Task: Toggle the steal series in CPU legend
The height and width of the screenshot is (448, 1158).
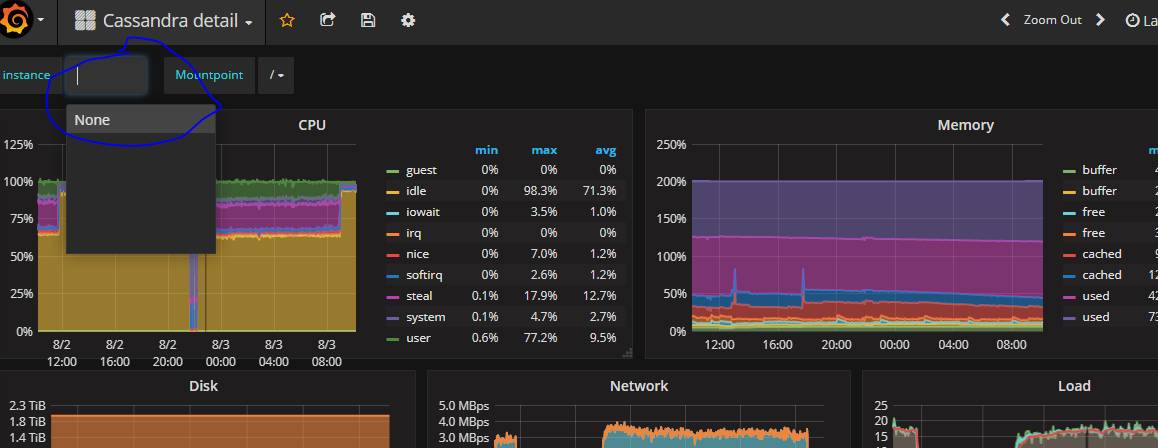Action: [419, 296]
